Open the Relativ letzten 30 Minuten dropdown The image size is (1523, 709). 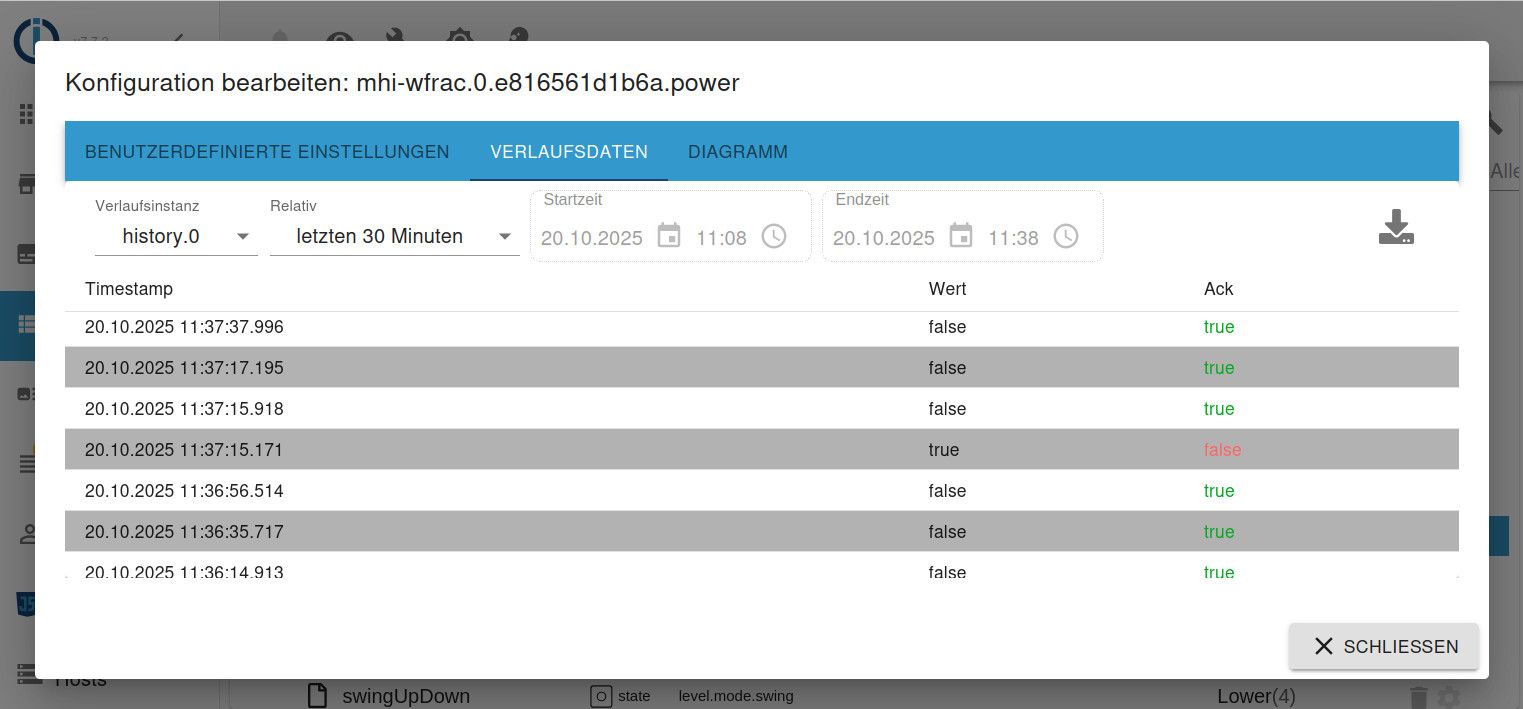coord(395,237)
